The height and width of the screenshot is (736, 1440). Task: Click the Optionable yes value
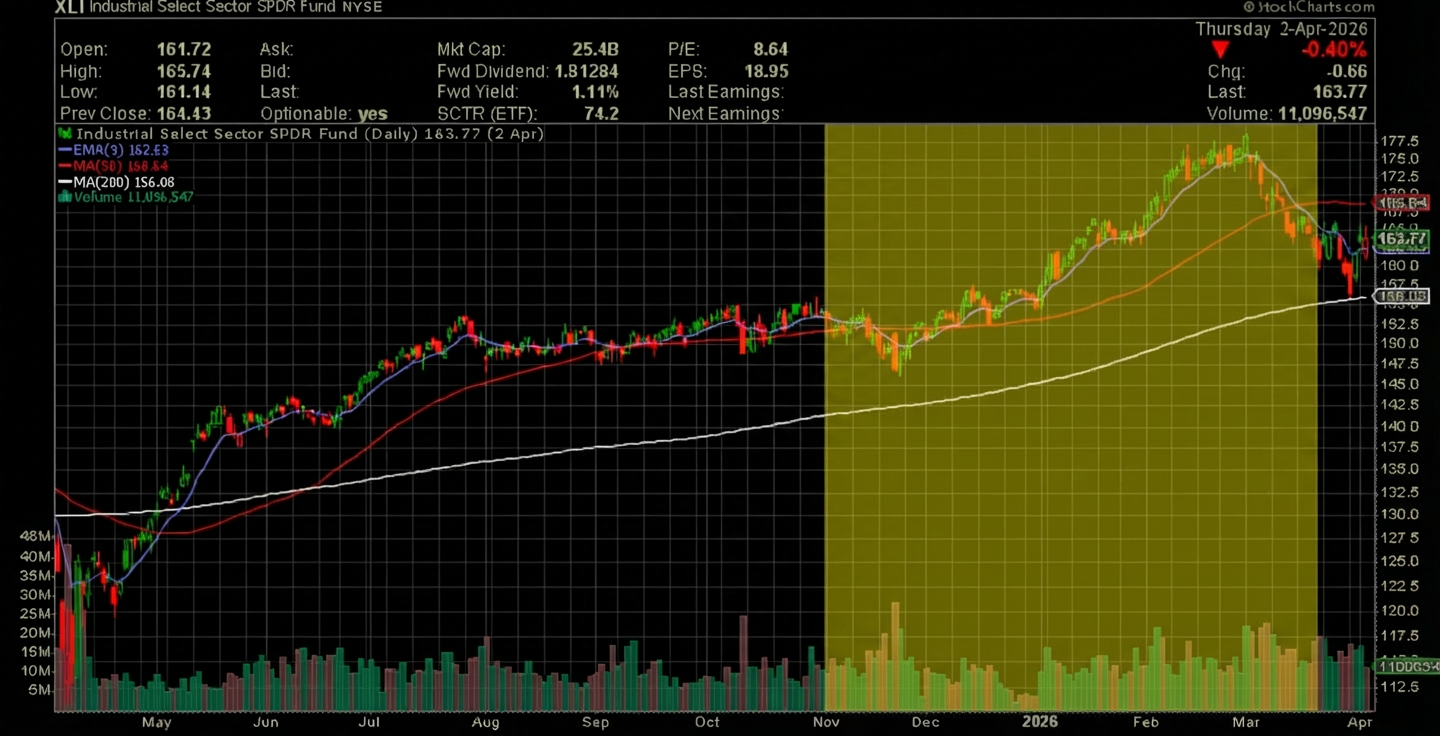pos(372,114)
